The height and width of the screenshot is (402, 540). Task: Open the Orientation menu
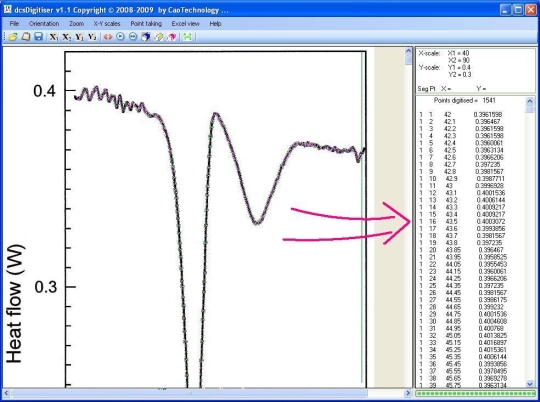pyautogui.click(x=44, y=24)
